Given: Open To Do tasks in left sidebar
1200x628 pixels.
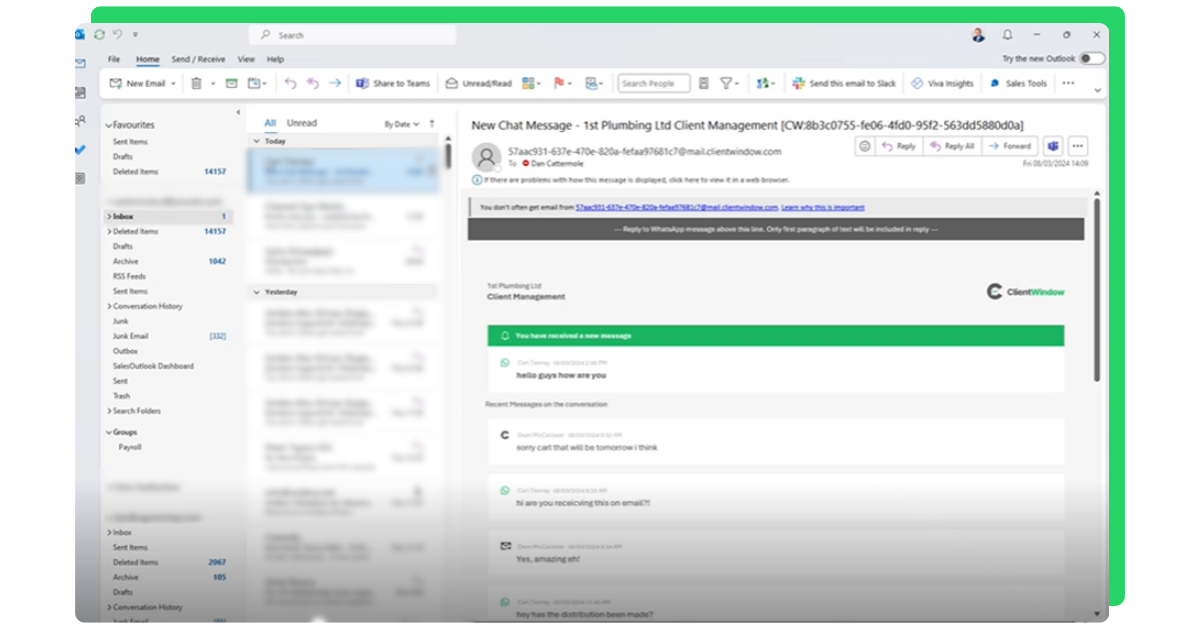Looking at the screenshot, I should [x=80, y=150].
